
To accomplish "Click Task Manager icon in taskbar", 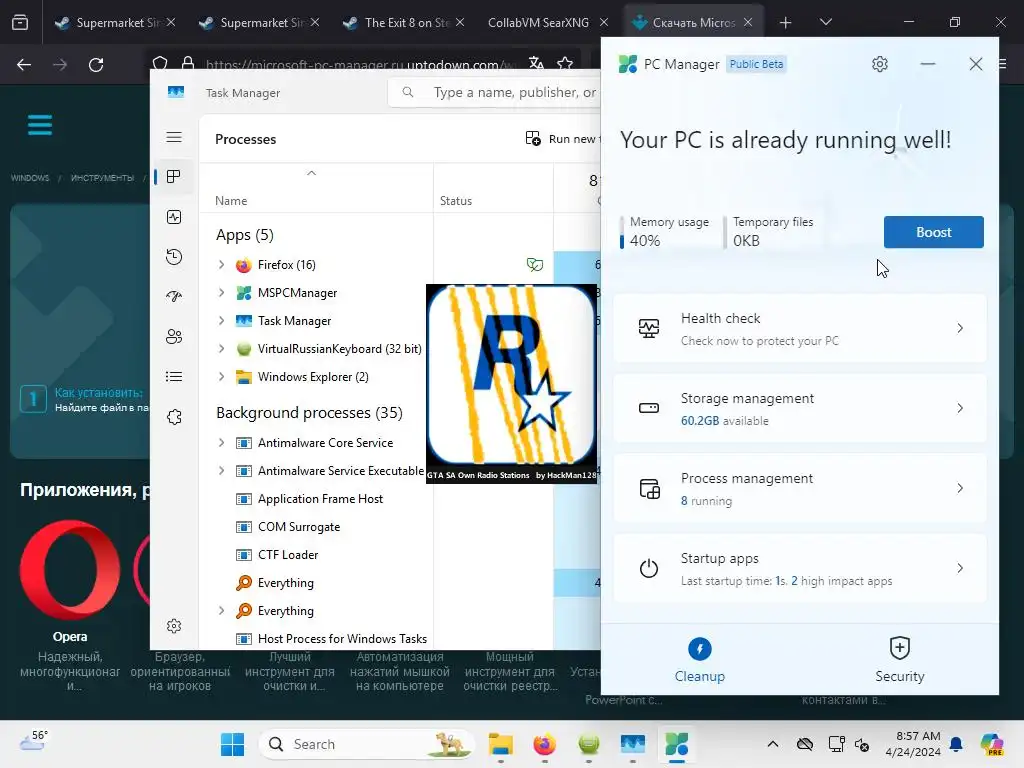I will tap(633, 744).
